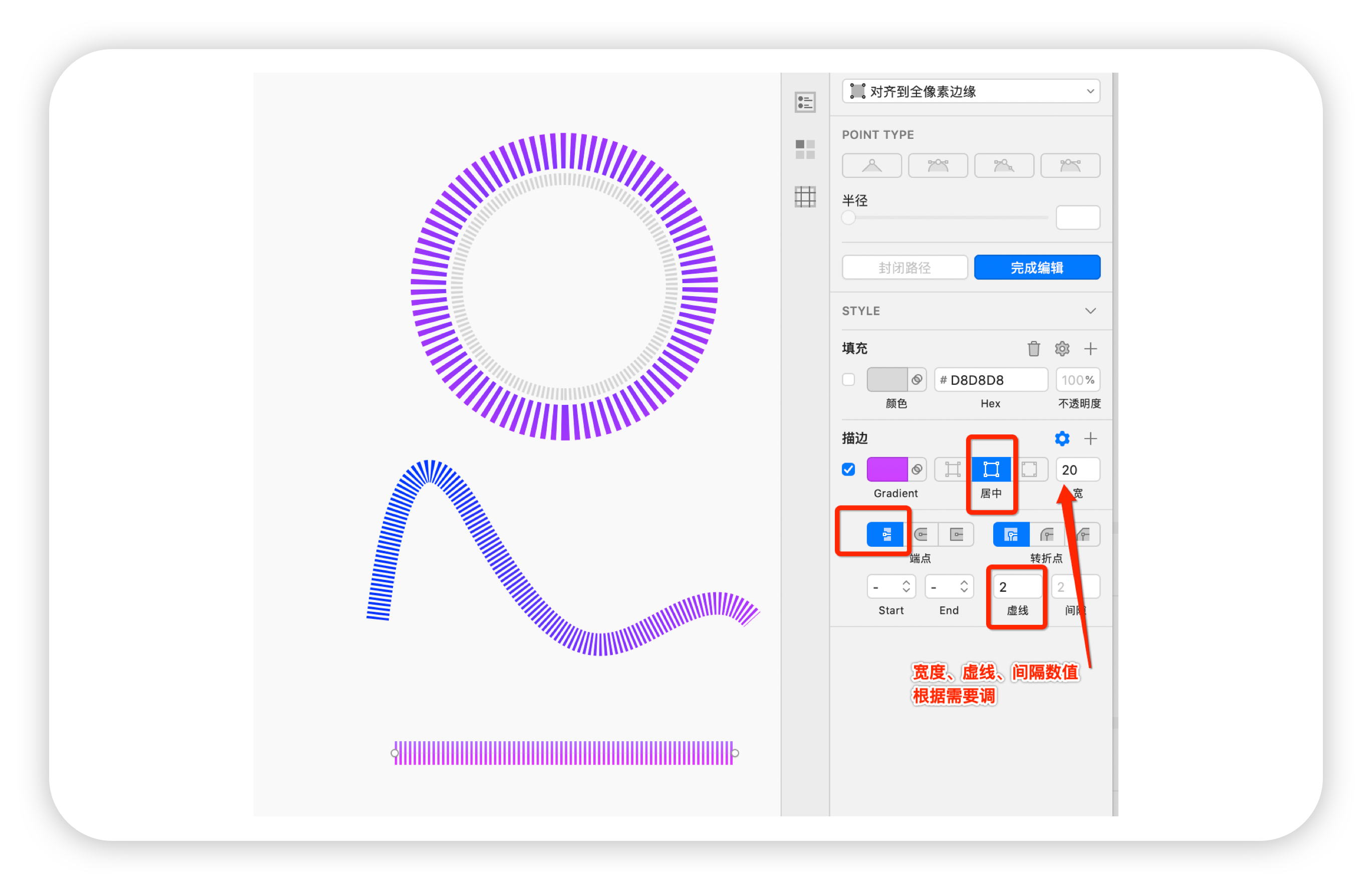Open the Start arrow style dropdown
Screen dimensions: 1372x890
pyautogui.click(x=891, y=587)
